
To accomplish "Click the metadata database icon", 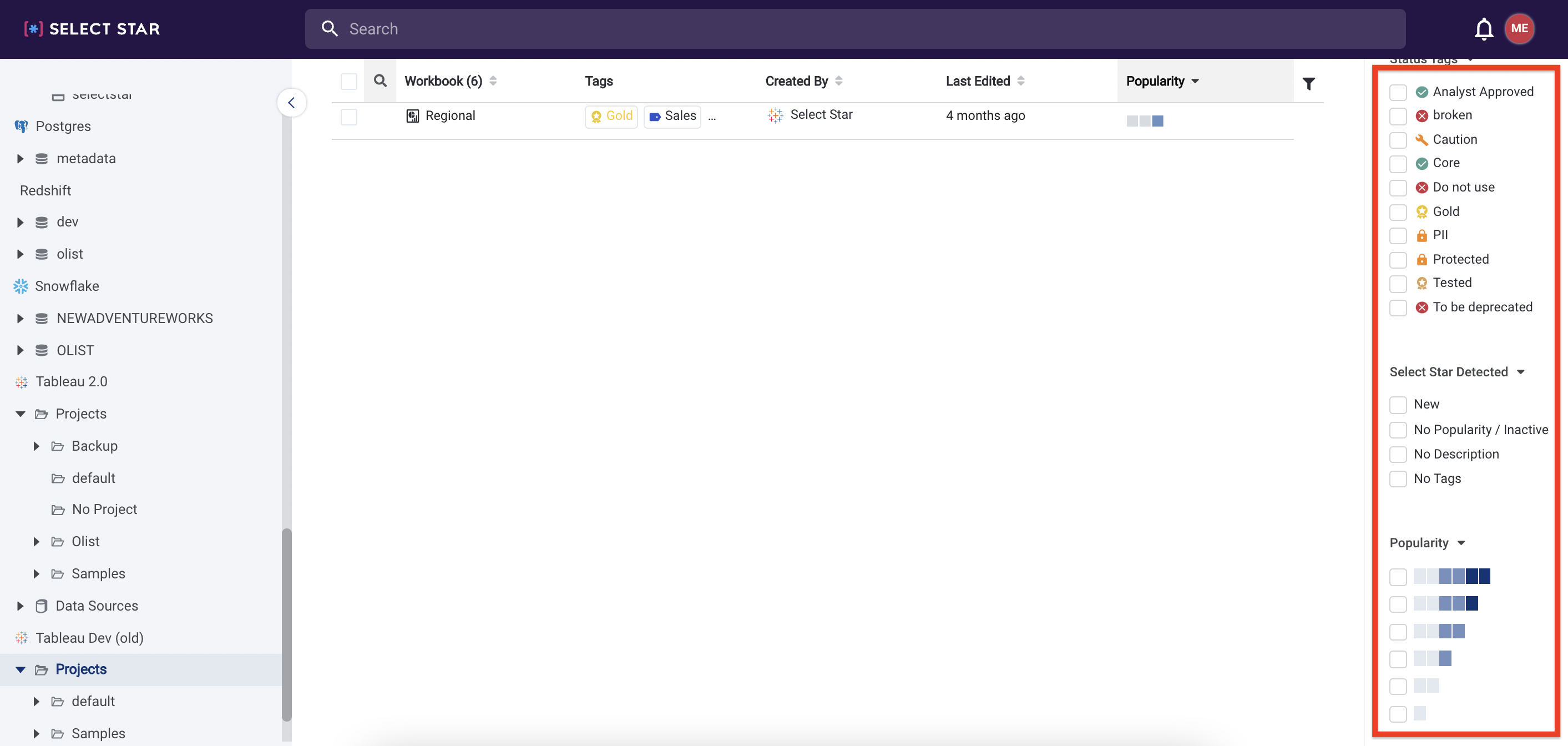I will click(42, 159).
